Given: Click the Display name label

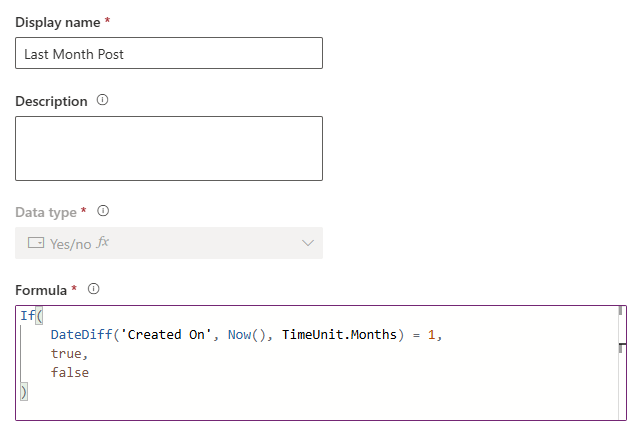Looking at the screenshot, I should pos(55,21).
